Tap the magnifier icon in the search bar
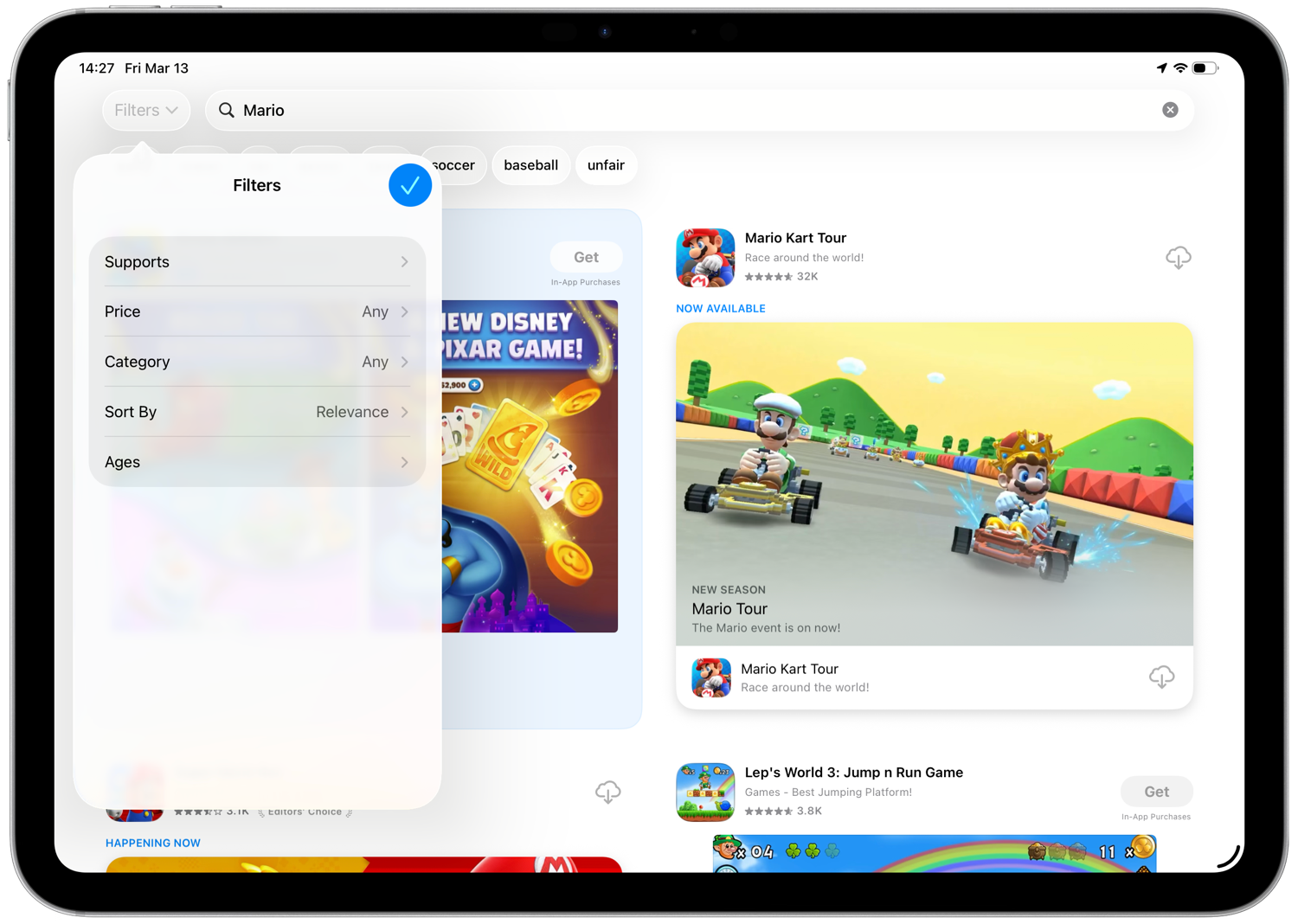1298x924 pixels. coord(225,110)
